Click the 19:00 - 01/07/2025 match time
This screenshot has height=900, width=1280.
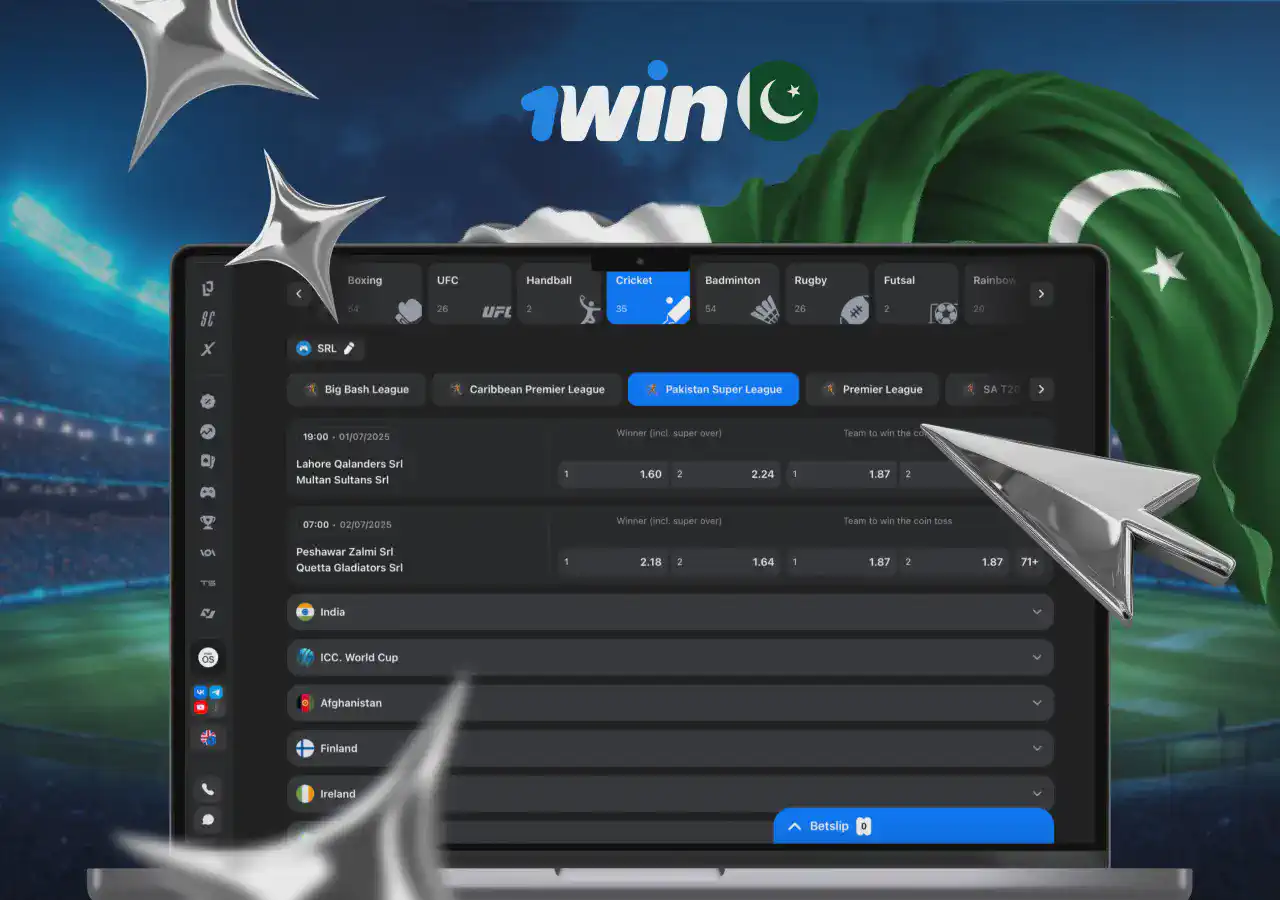[x=347, y=436]
